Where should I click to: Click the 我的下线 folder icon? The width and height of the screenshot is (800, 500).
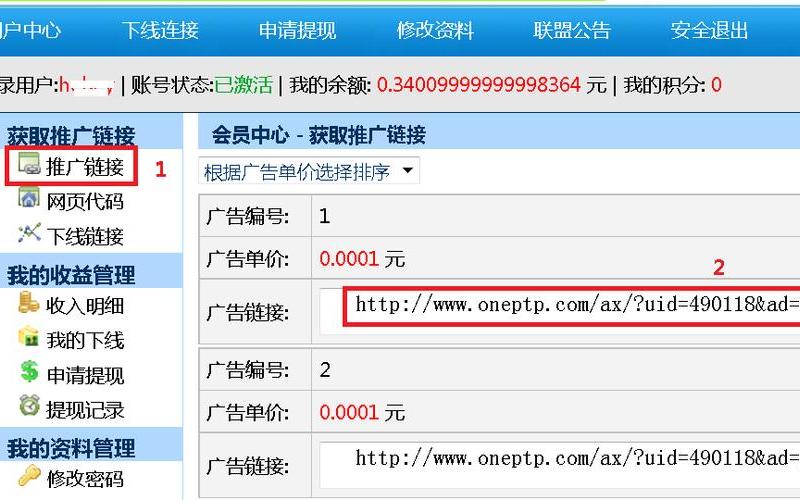tap(29, 337)
